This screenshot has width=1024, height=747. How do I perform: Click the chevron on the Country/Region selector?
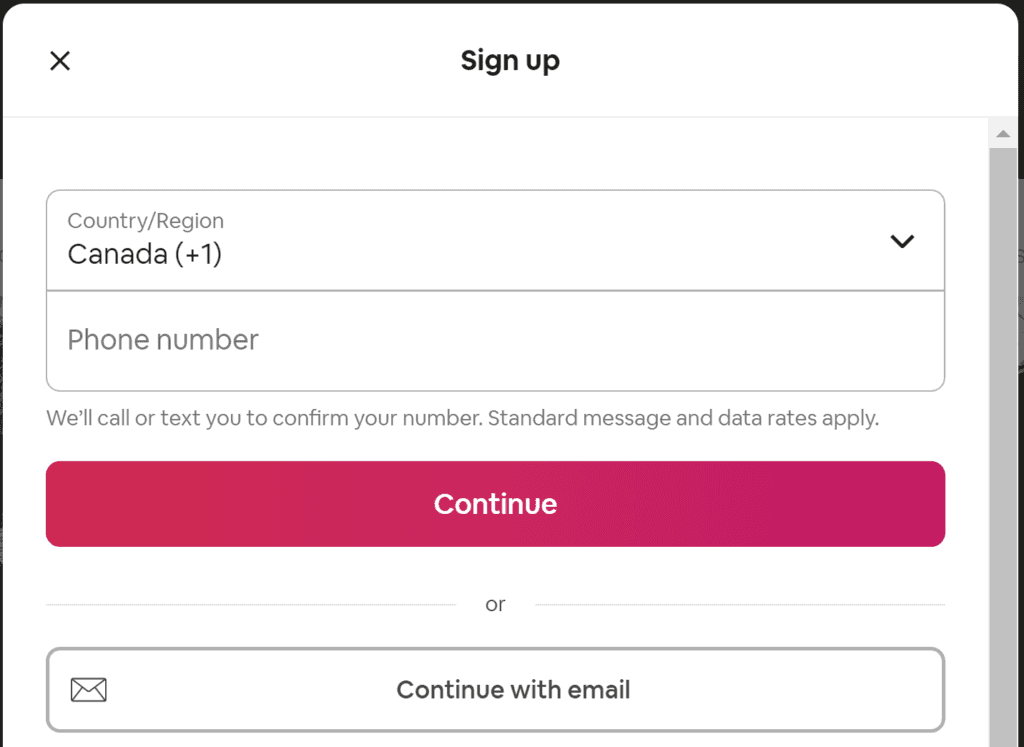(x=902, y=241)
